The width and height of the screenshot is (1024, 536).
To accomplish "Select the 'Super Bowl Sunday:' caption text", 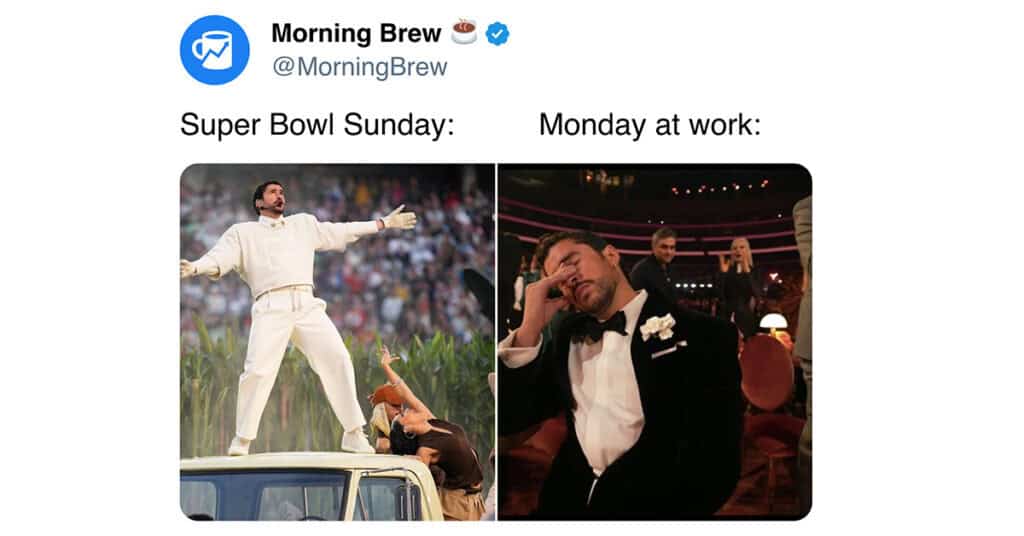I will point(317,125).
